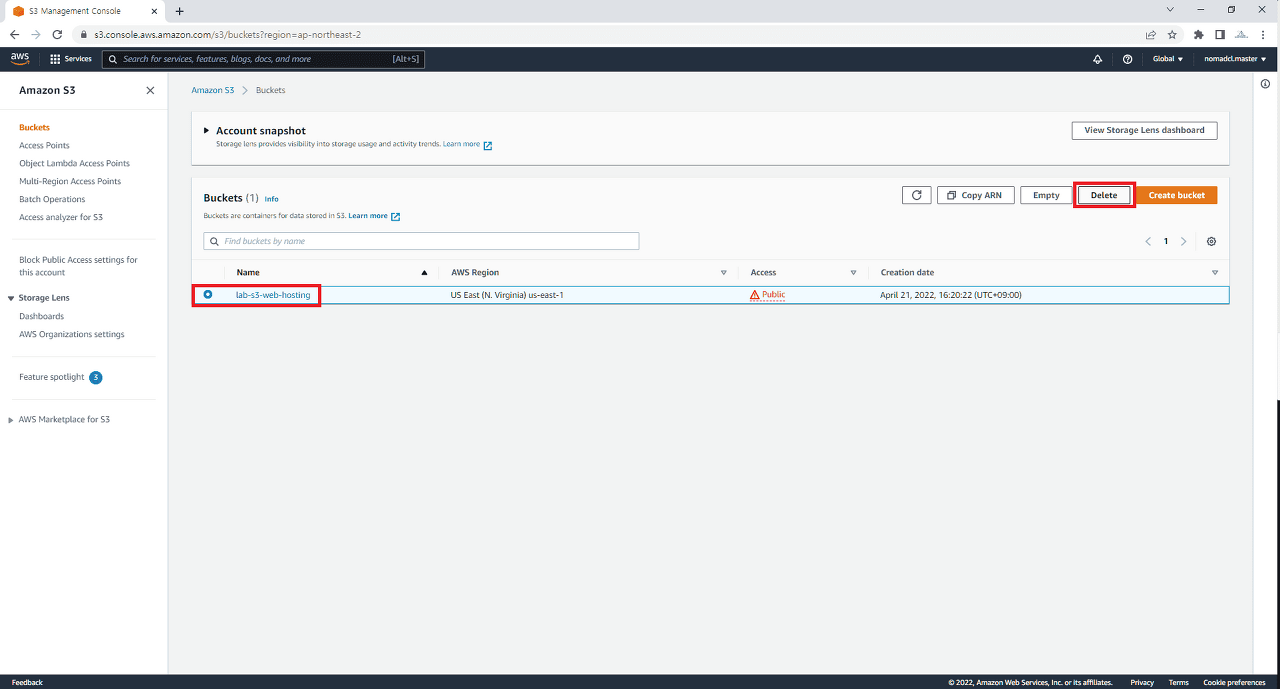This screenshot has width=1280, height=689.
Task: Click US East (N. Virginia) us-east-1 cell
Action: (507, 295)
